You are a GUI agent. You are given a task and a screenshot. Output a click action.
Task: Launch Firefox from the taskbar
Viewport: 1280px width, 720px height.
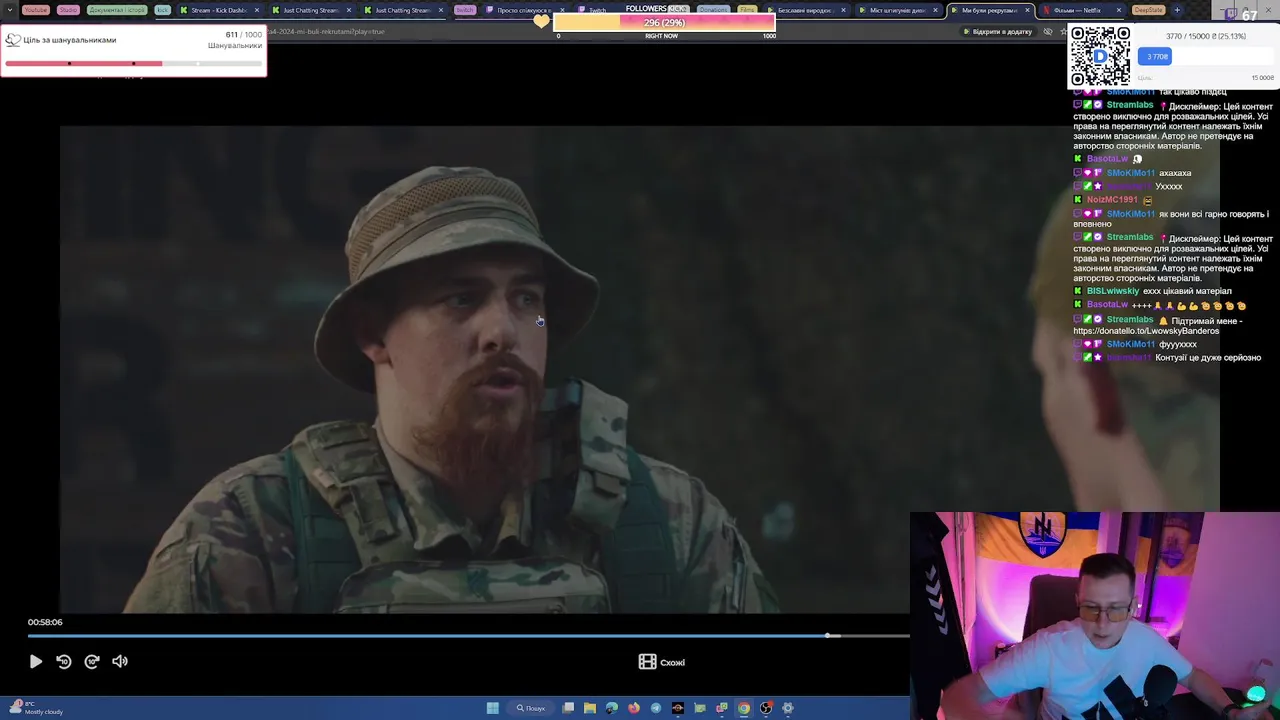634,708
